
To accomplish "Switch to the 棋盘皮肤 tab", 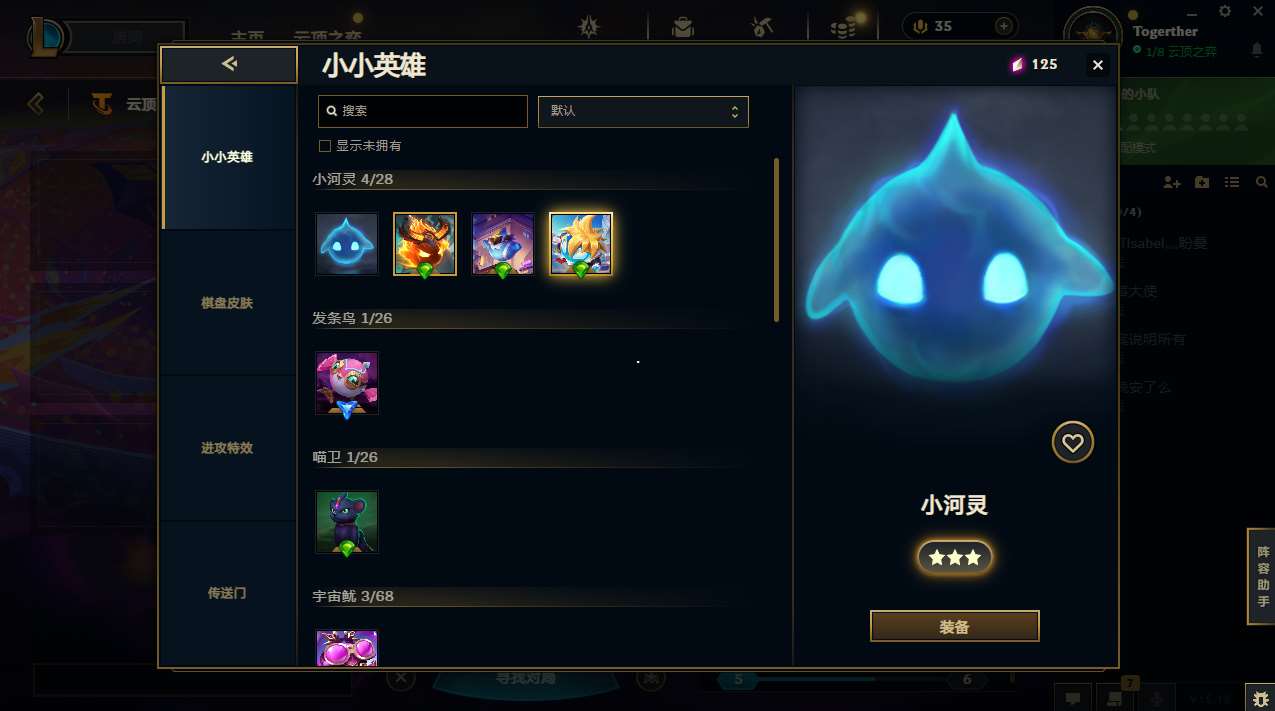I will point(227,303).
